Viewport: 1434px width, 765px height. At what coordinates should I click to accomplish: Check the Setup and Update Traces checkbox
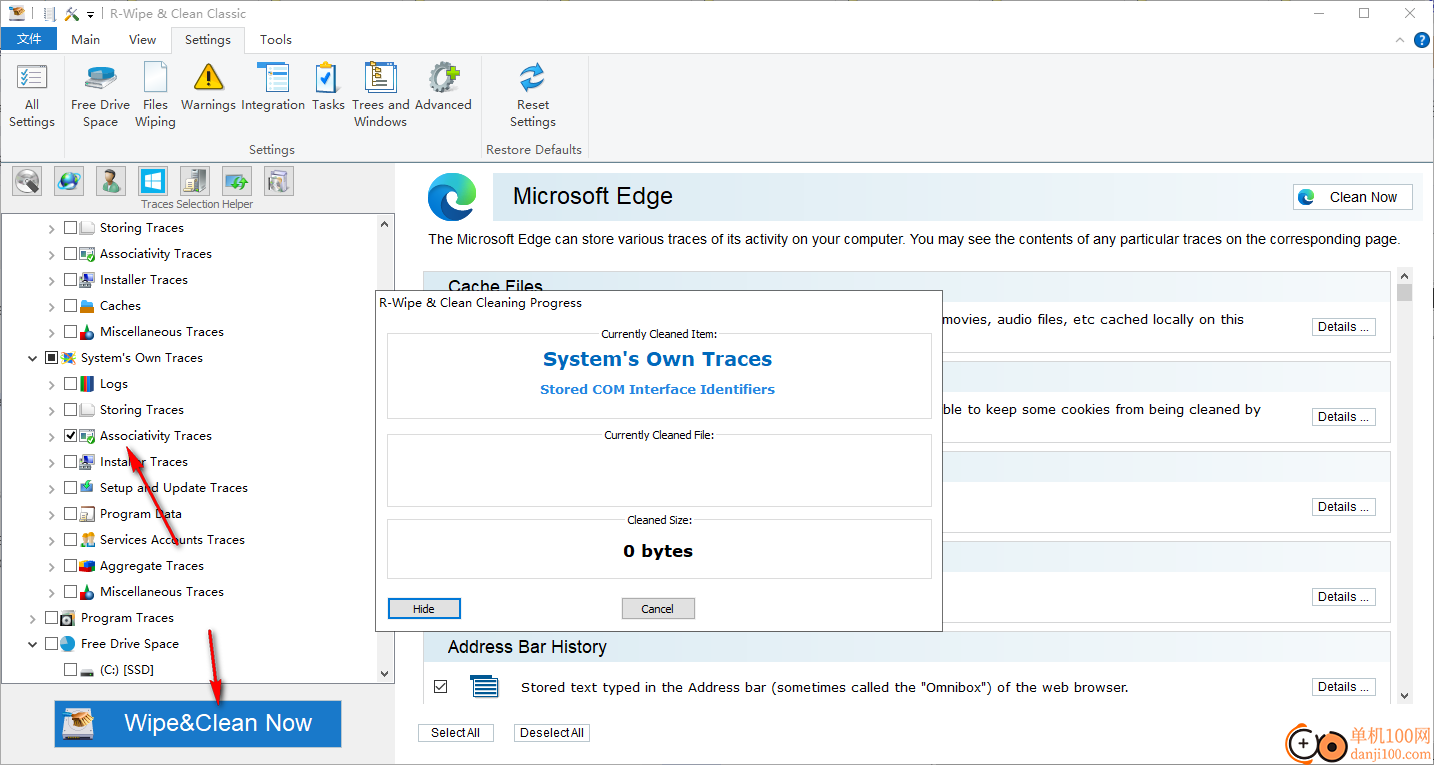[x=70, y=488]
